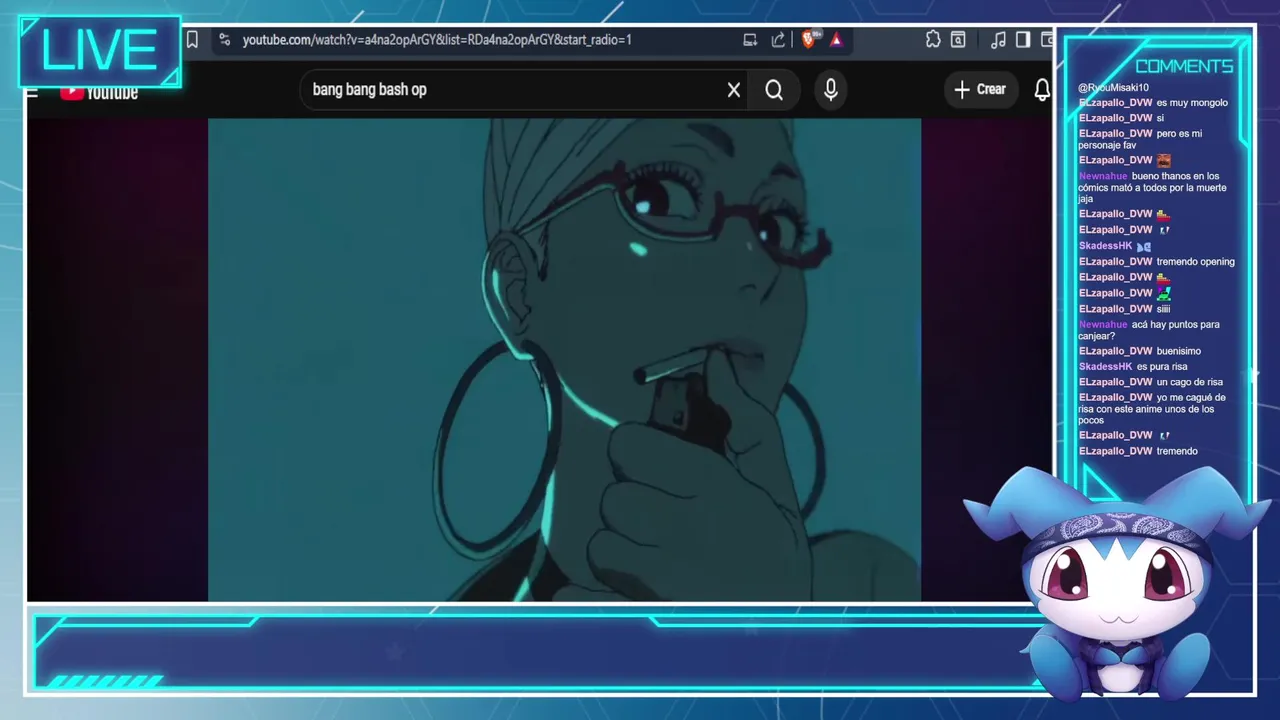The width and height of the screenshot is (1280, 720).
Task: Open the media control music-note icon
Action: [x=998, y=40]
